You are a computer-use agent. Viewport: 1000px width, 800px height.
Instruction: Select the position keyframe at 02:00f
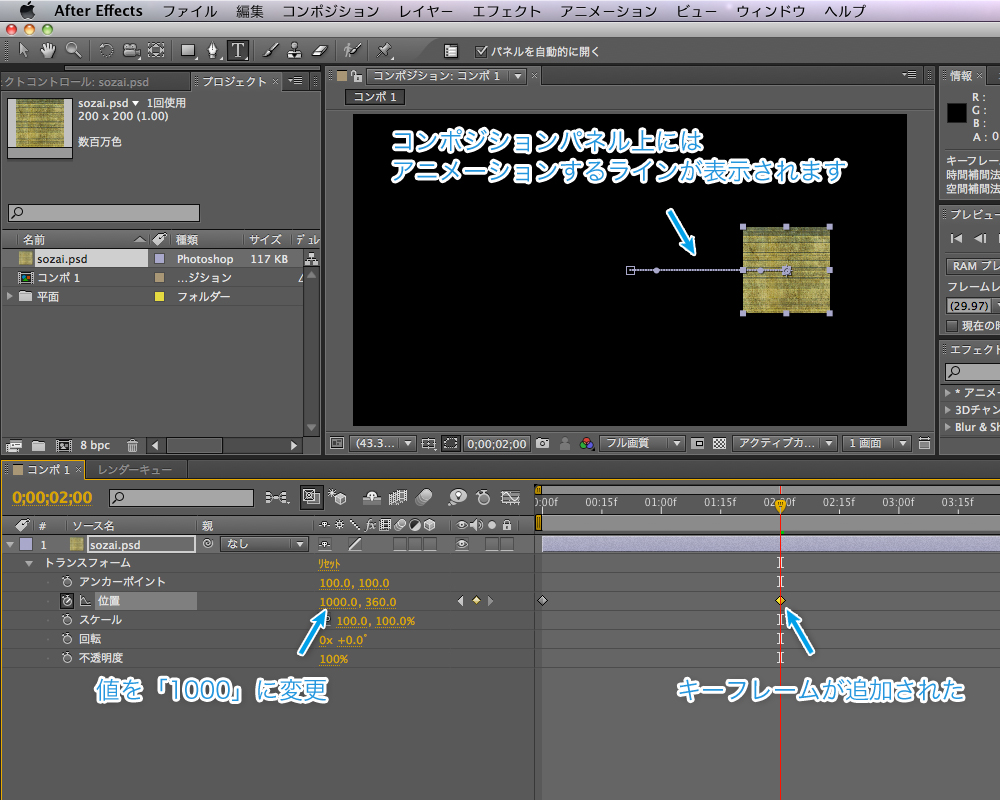(x=780, y=600)
